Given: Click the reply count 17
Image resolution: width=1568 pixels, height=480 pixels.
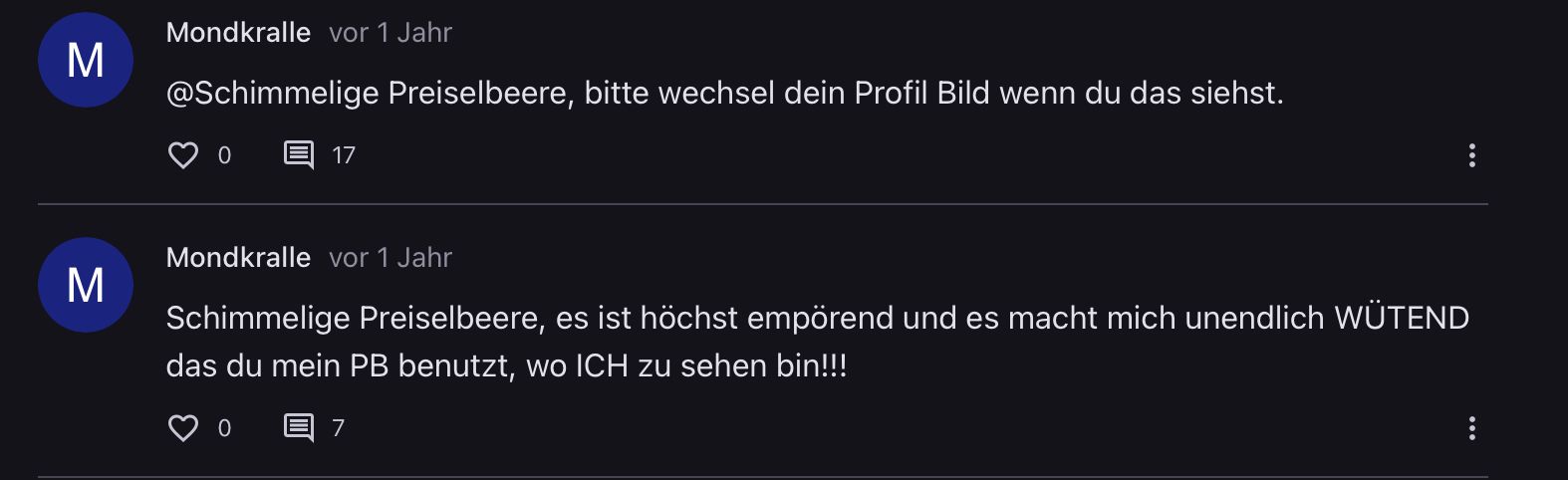Looking at the screenshot, I should (344, 155).
